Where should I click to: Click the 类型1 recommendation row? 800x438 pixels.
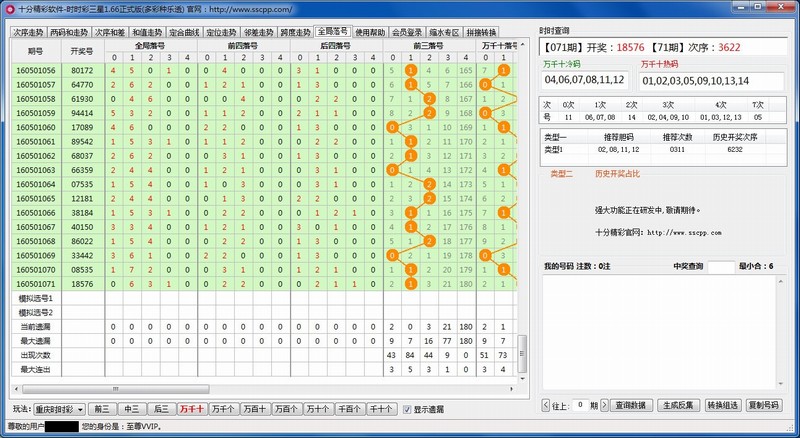[662, 150]
